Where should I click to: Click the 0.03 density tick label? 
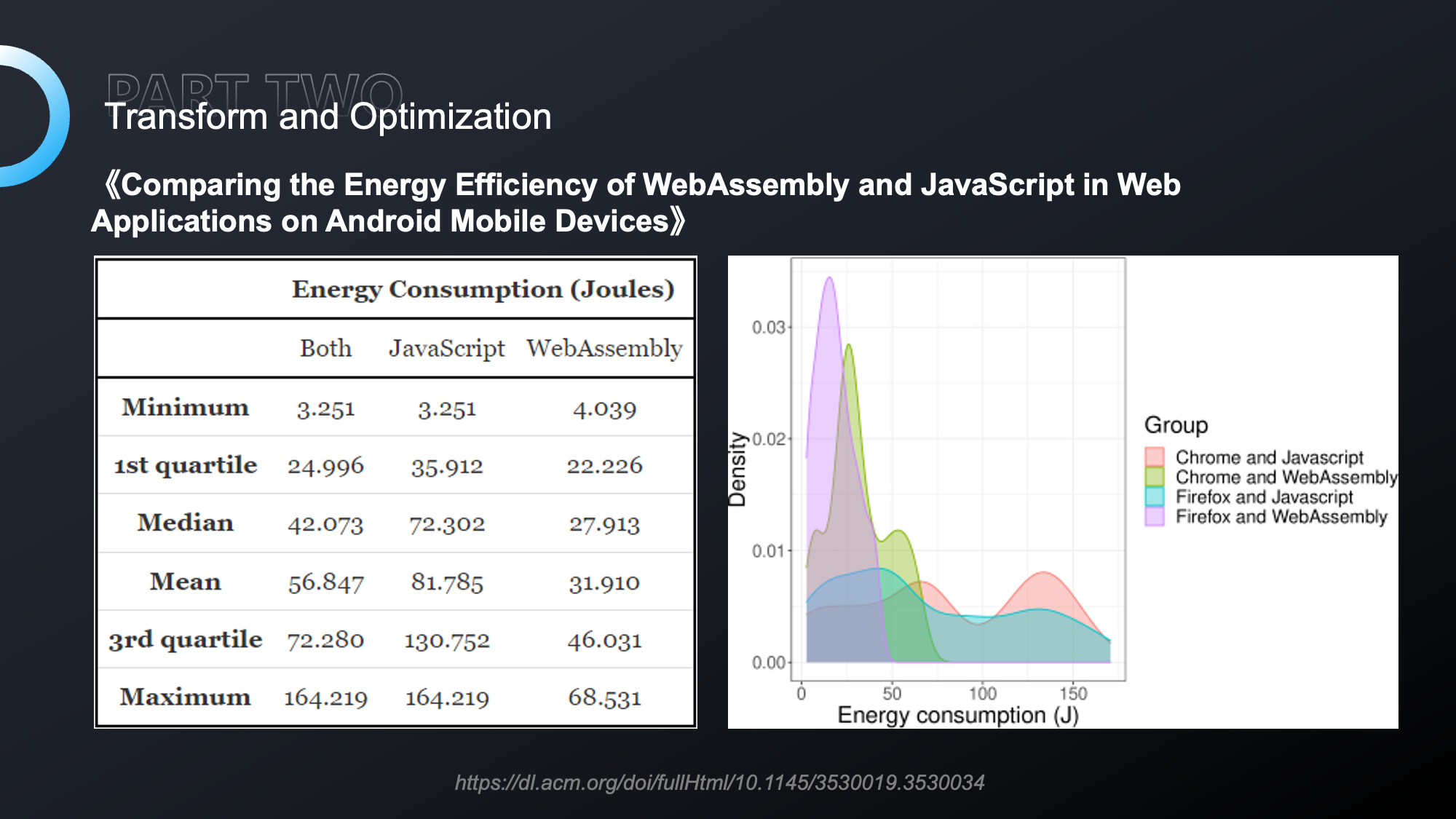coord(769,328)
